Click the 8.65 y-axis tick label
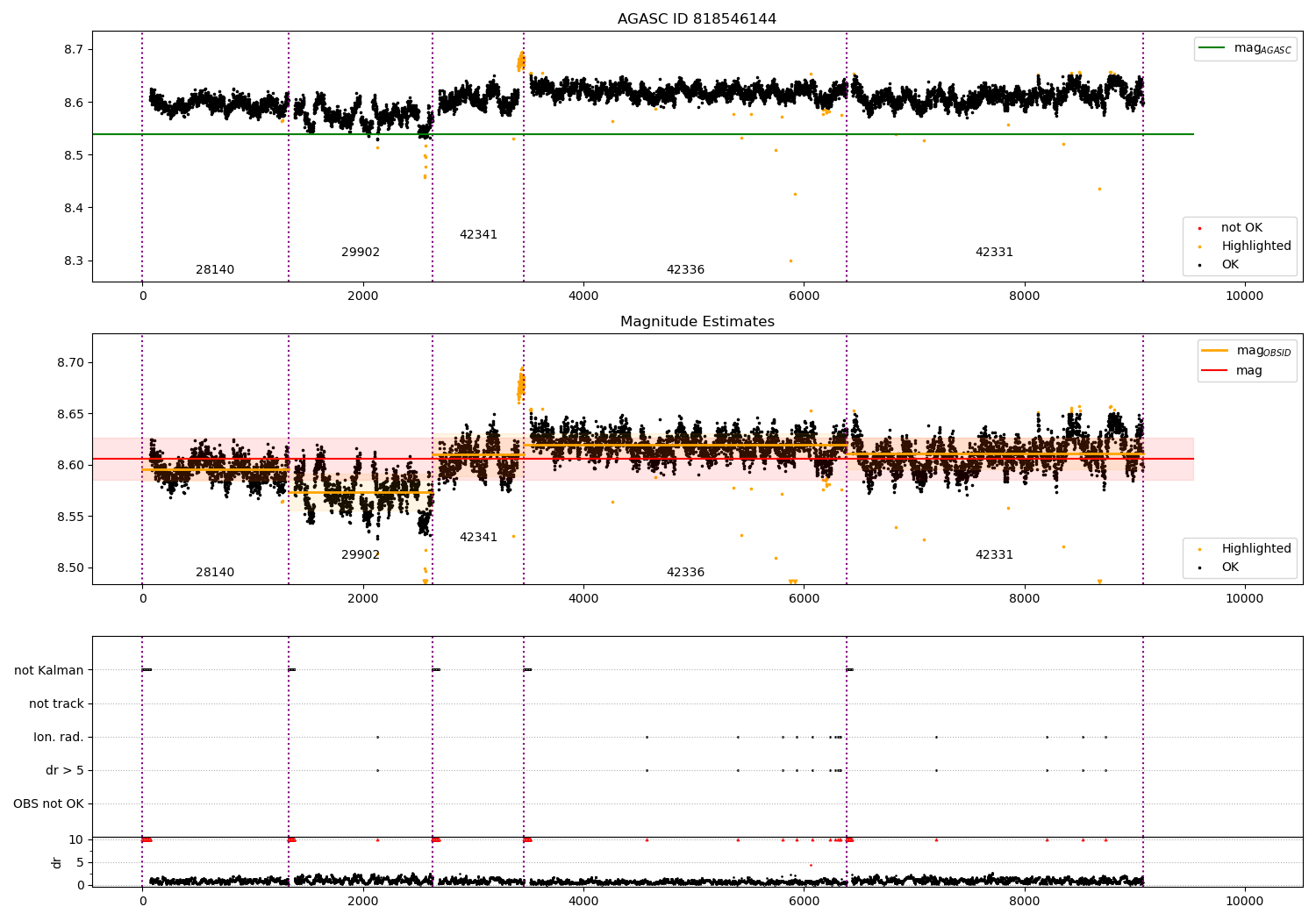The height and width of the screenshot is (921, 1316). coord(70,414)
